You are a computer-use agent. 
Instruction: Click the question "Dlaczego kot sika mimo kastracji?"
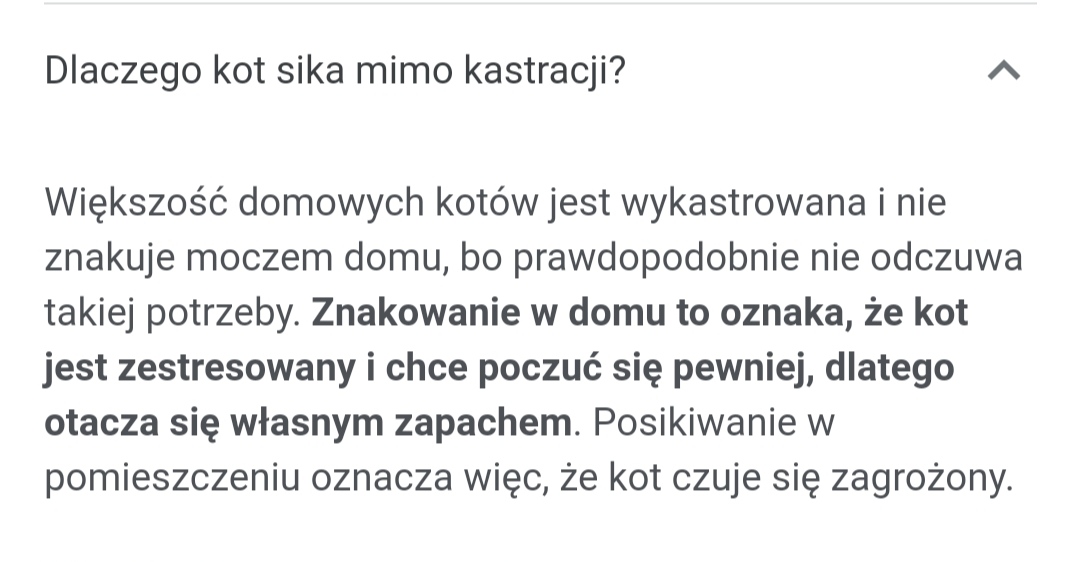pyautogui.click(x=335, y=72)
